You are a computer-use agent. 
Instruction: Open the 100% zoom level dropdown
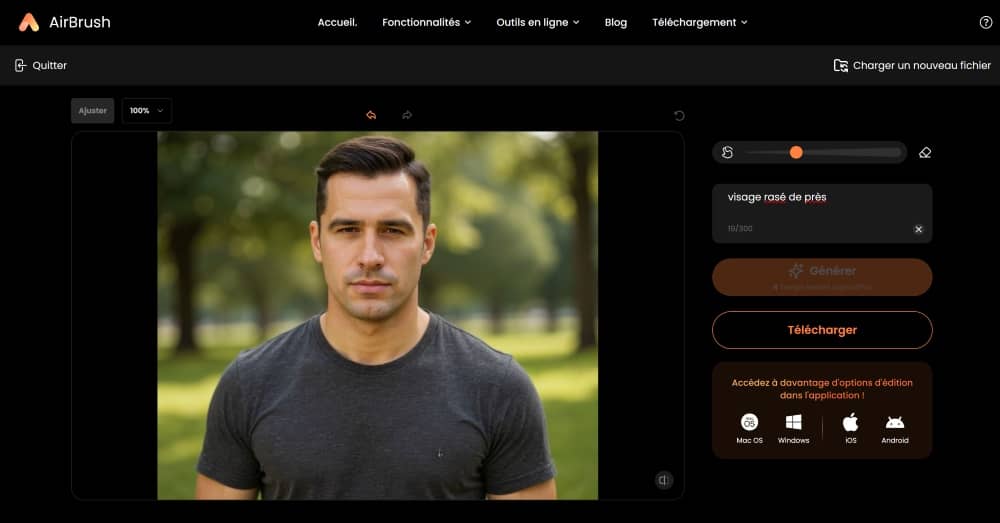tap(147, 111)
